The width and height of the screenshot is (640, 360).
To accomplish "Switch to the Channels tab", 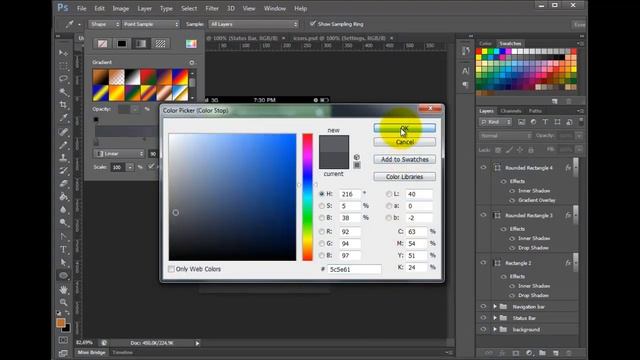I will pos(511,111).
